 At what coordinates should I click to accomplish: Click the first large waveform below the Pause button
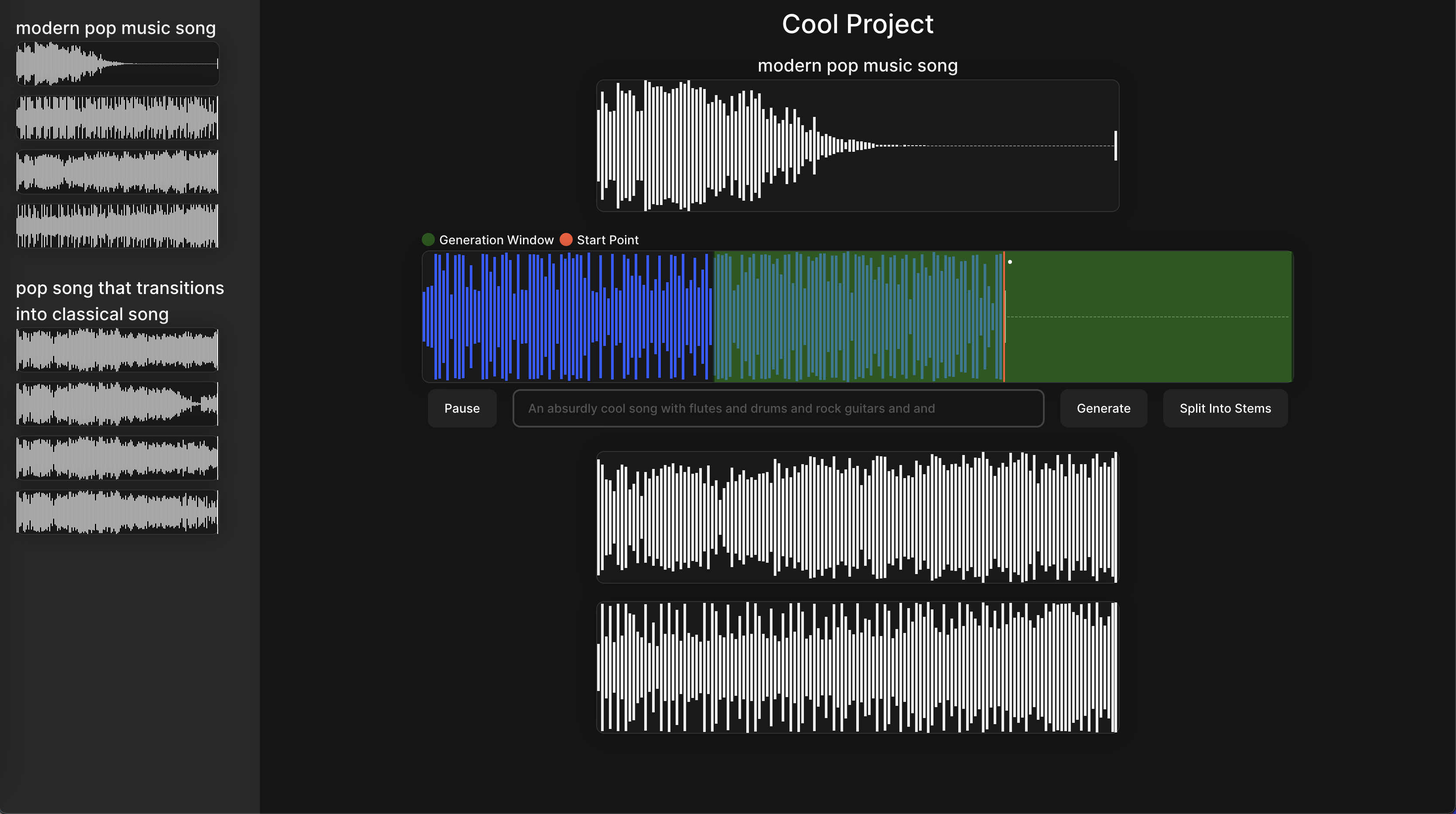pos(858,516)
